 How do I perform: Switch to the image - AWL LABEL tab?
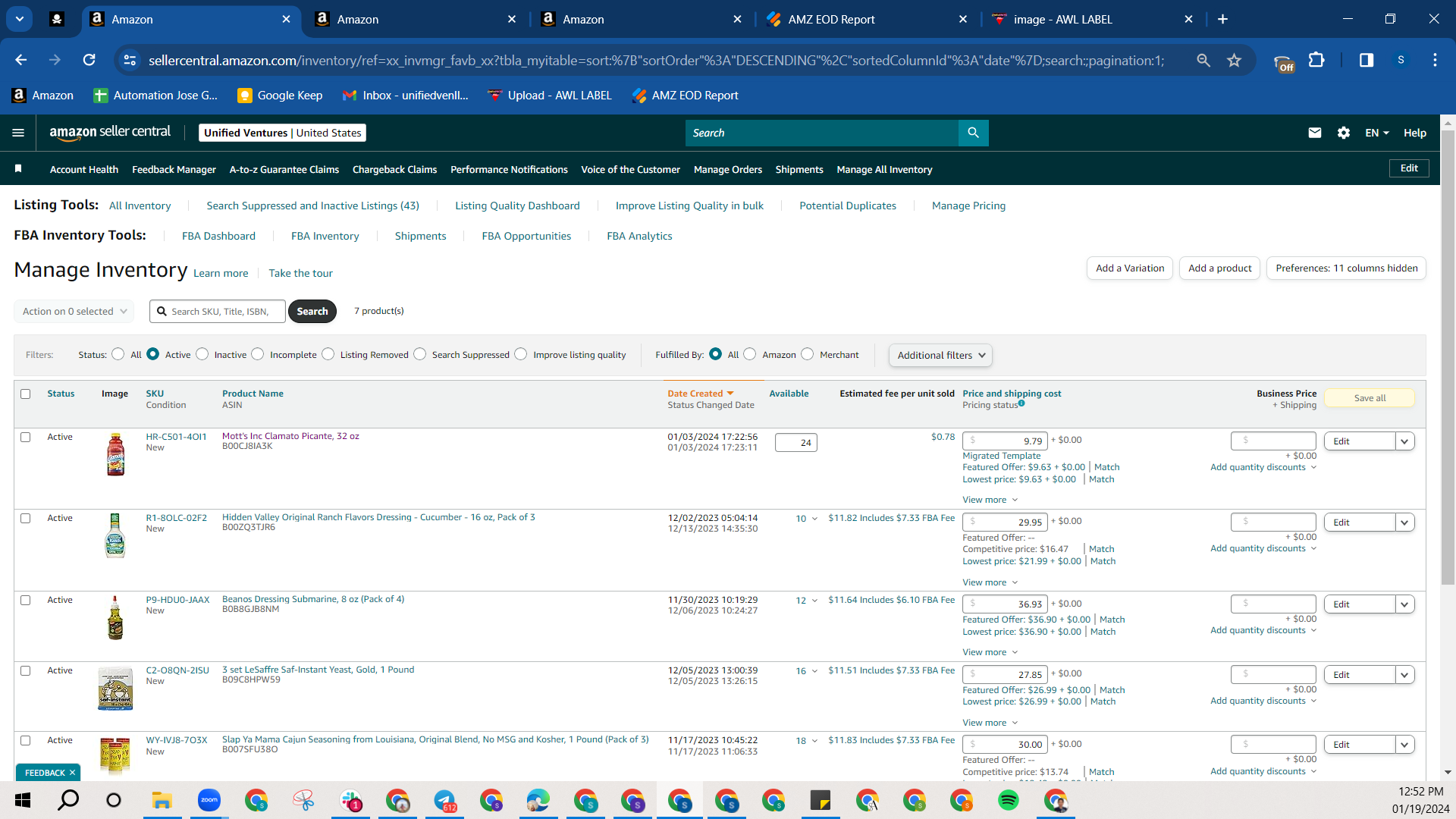coord(1092,19)
